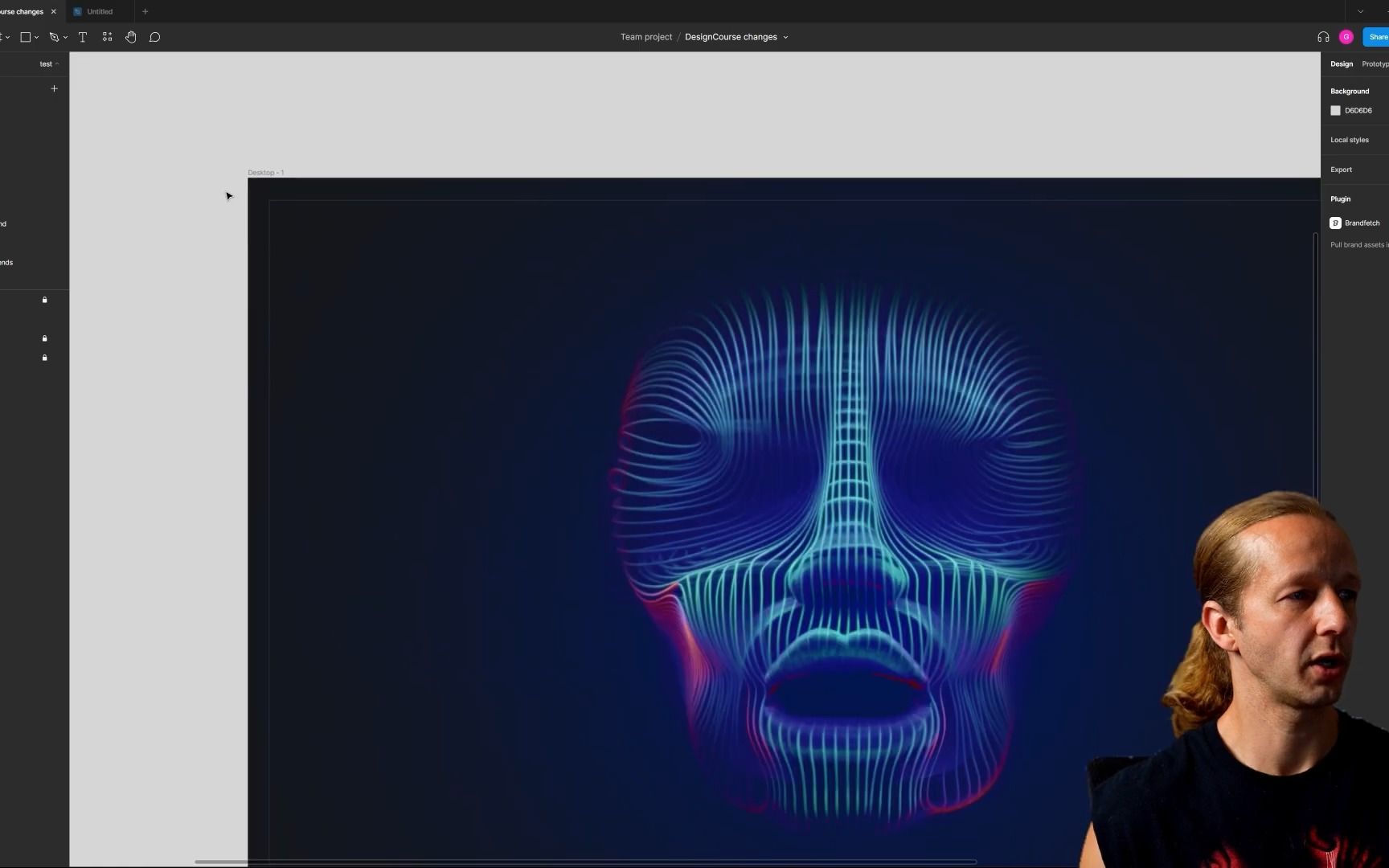This screenshot has width=1389, height=868.
Task: Switch to the Untitled tab
Action: [x=100, y=12]
